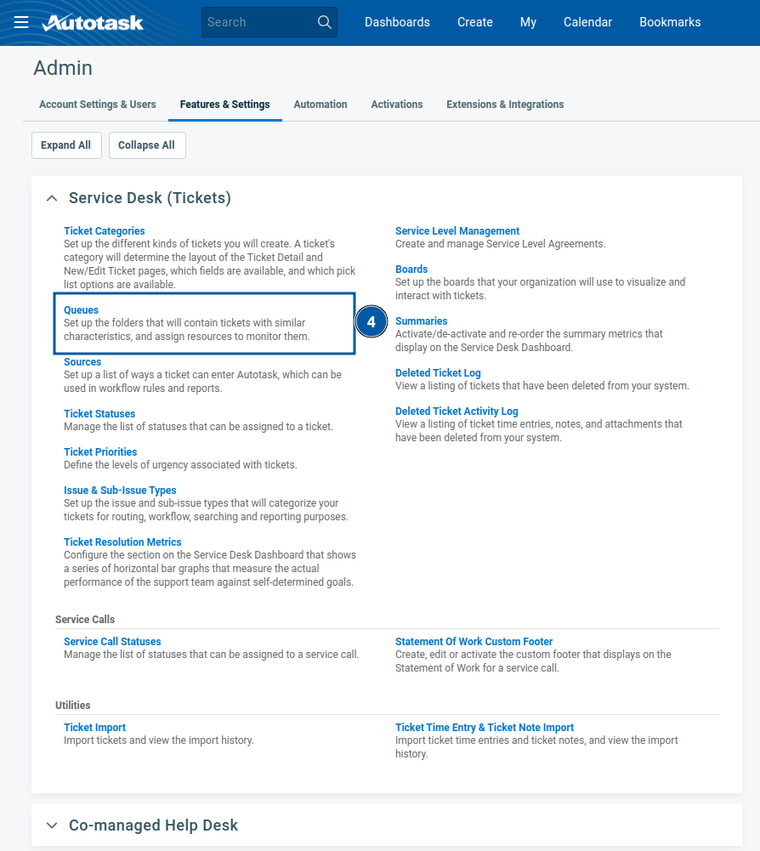Click the Autotask logo
The image size is (760, 851).
(93, 22)
